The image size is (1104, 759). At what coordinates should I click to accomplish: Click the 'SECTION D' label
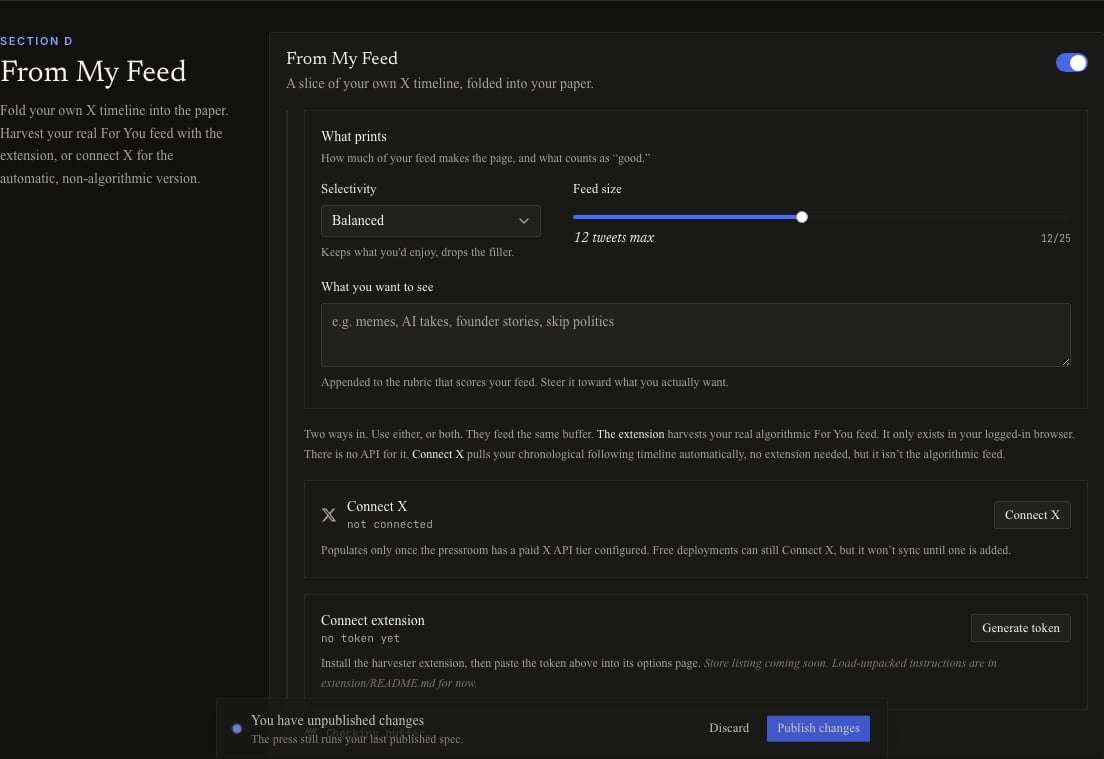click(x=36, y=41)
